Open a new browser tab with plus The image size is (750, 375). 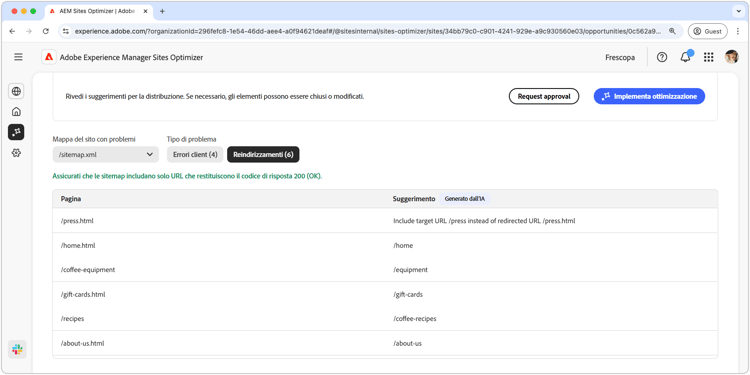[x=162, y=11]
